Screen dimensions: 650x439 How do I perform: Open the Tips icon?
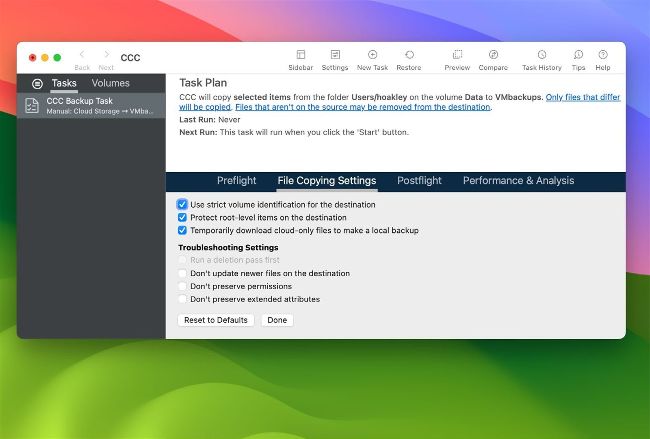tap(578, 55)
